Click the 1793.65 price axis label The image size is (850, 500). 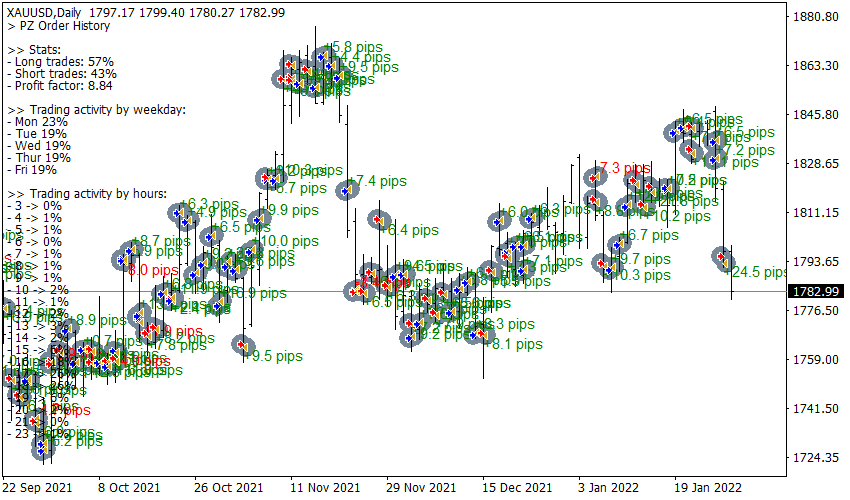click(x=815, y=261)
